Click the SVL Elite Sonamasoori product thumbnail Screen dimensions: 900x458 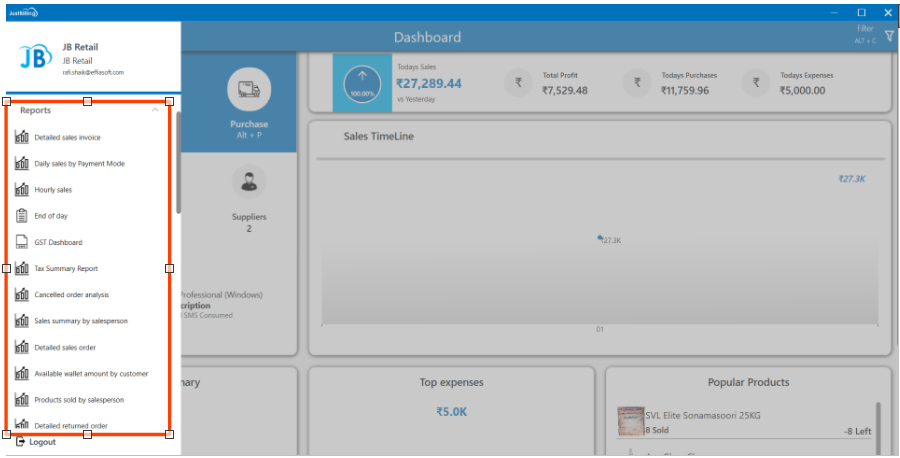pos(630,423)
